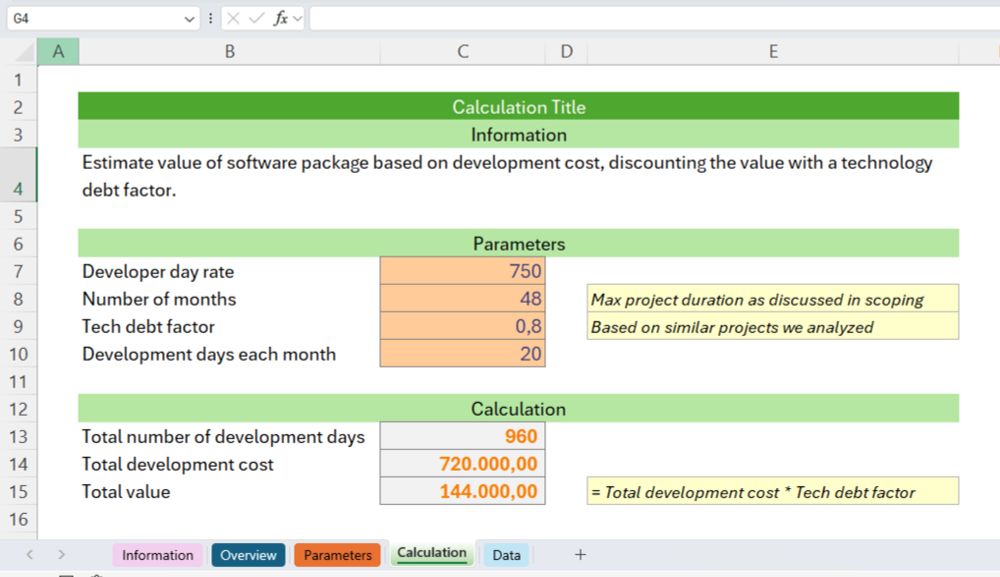Switch to the Information sheet tab
Screen dimensions: 1000x577
pyautogui.click(x=158, y=555)
